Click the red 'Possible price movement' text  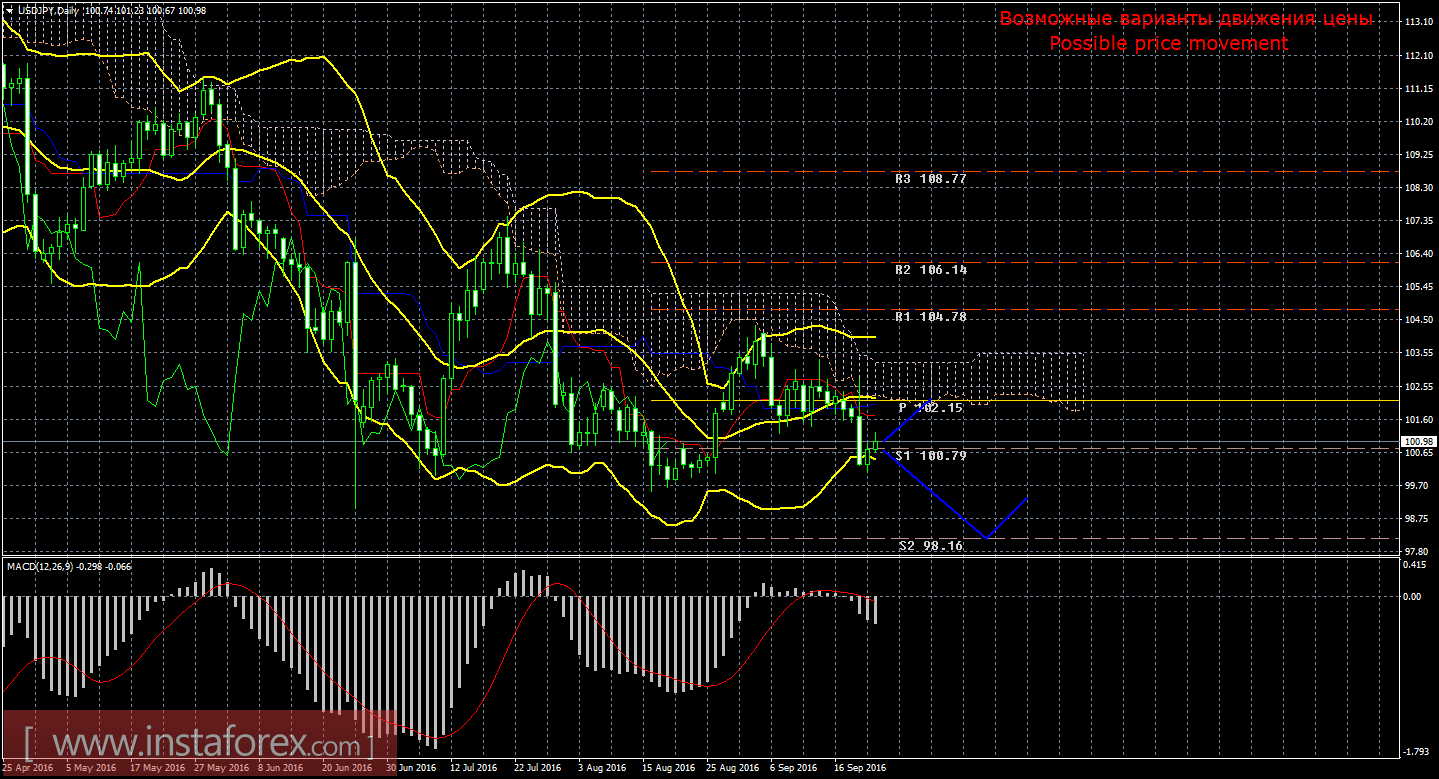click(x=1168, y=44)
